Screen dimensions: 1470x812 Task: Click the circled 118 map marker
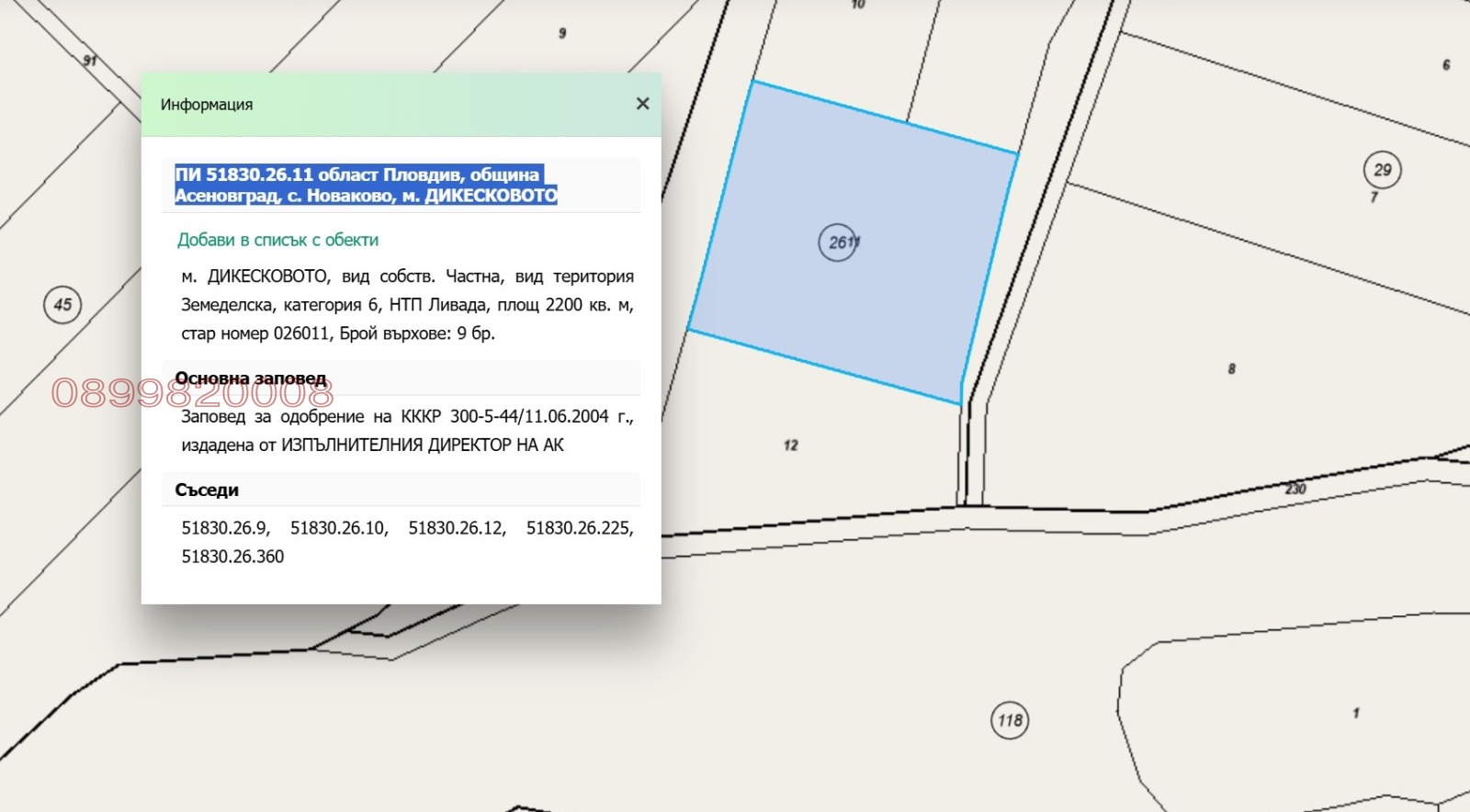(1010, 720)
